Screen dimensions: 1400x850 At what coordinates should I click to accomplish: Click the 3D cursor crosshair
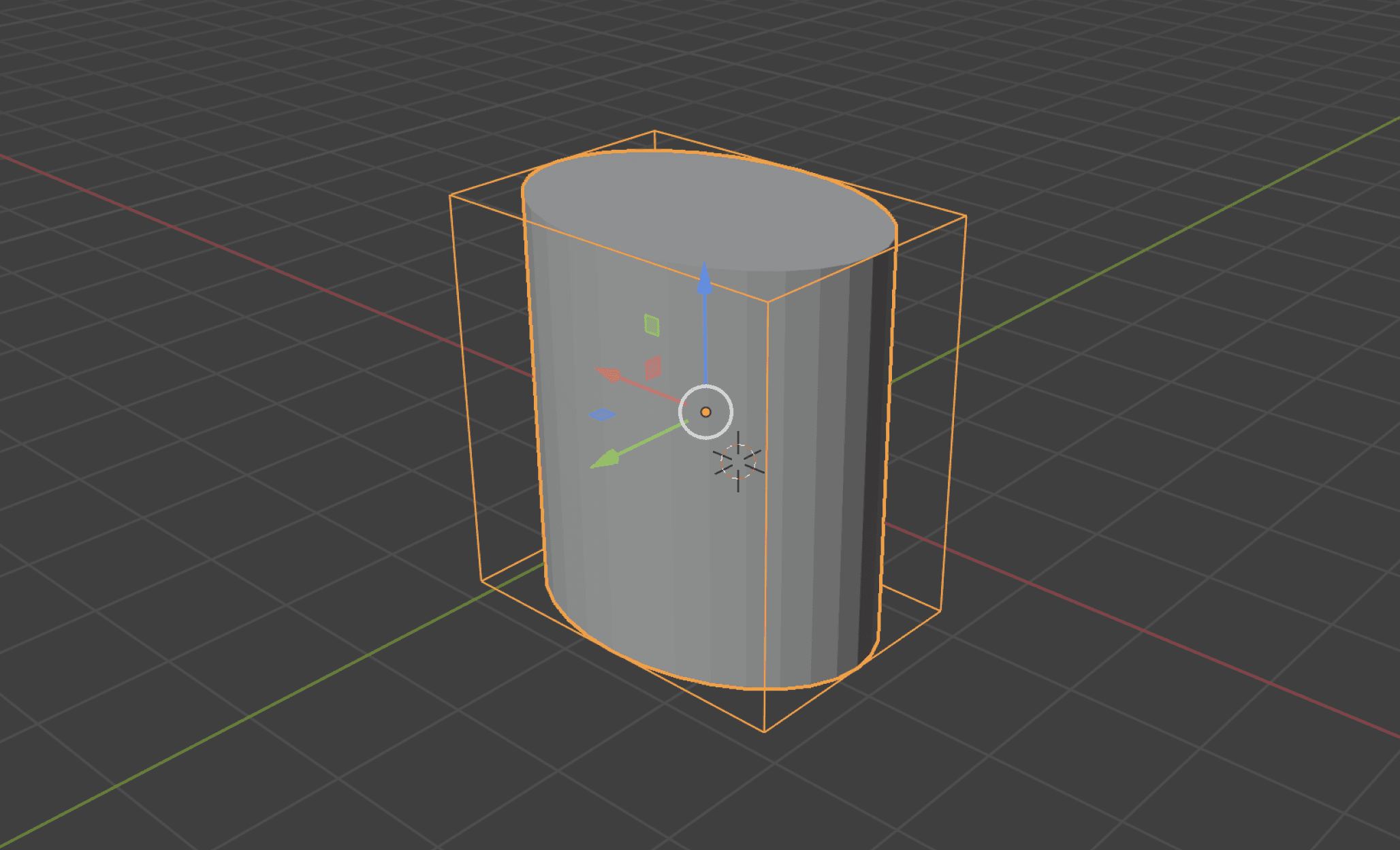point(738,462)
